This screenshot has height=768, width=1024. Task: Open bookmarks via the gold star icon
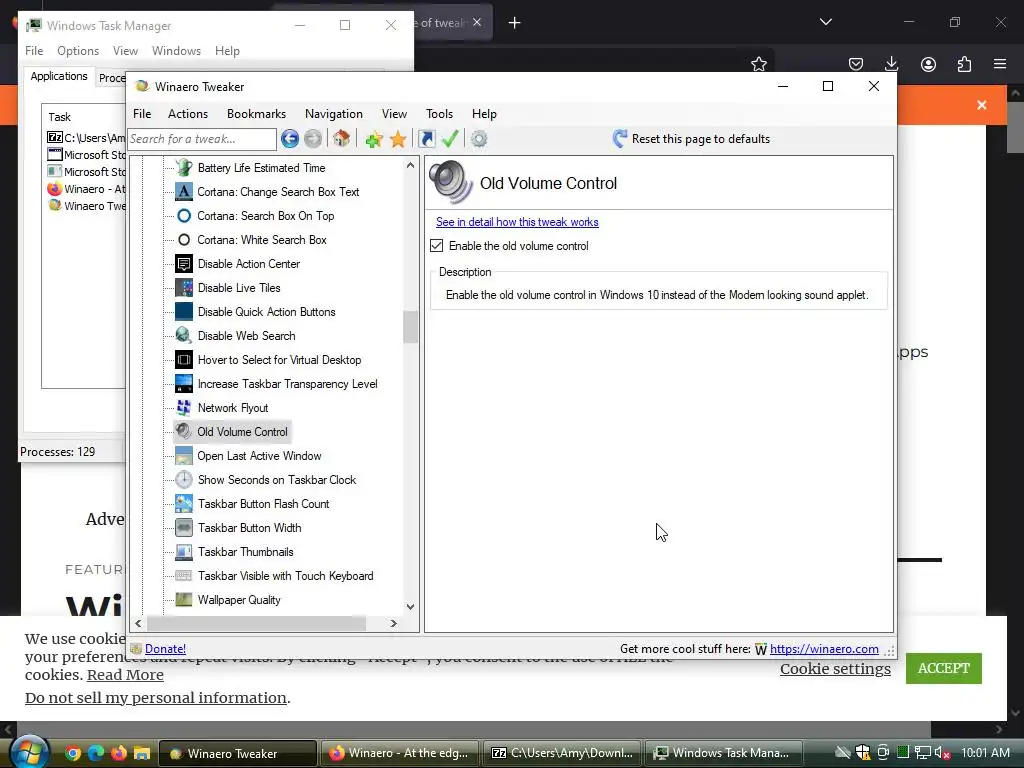pyautogui.click(x=398, y=138)
